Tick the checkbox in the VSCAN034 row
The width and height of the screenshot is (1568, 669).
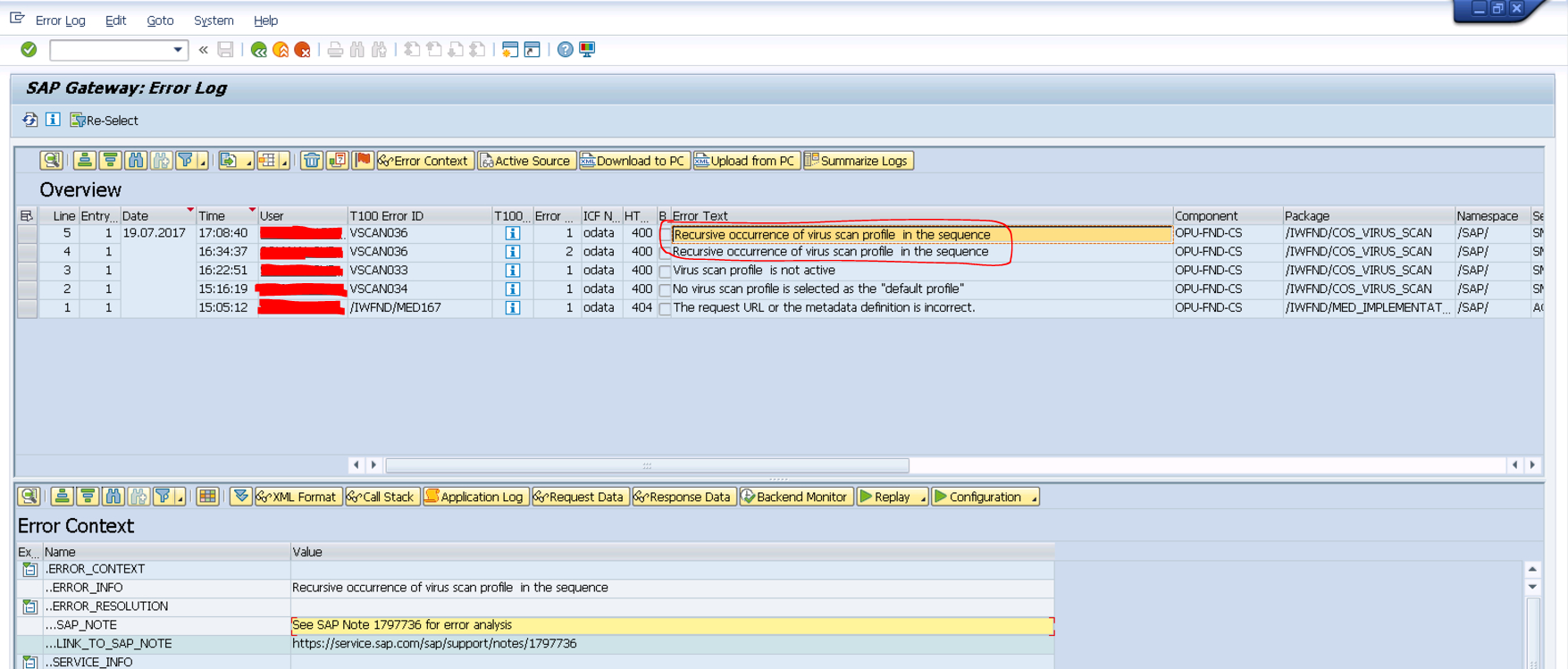pyautogui.click(x=665, y=290)
